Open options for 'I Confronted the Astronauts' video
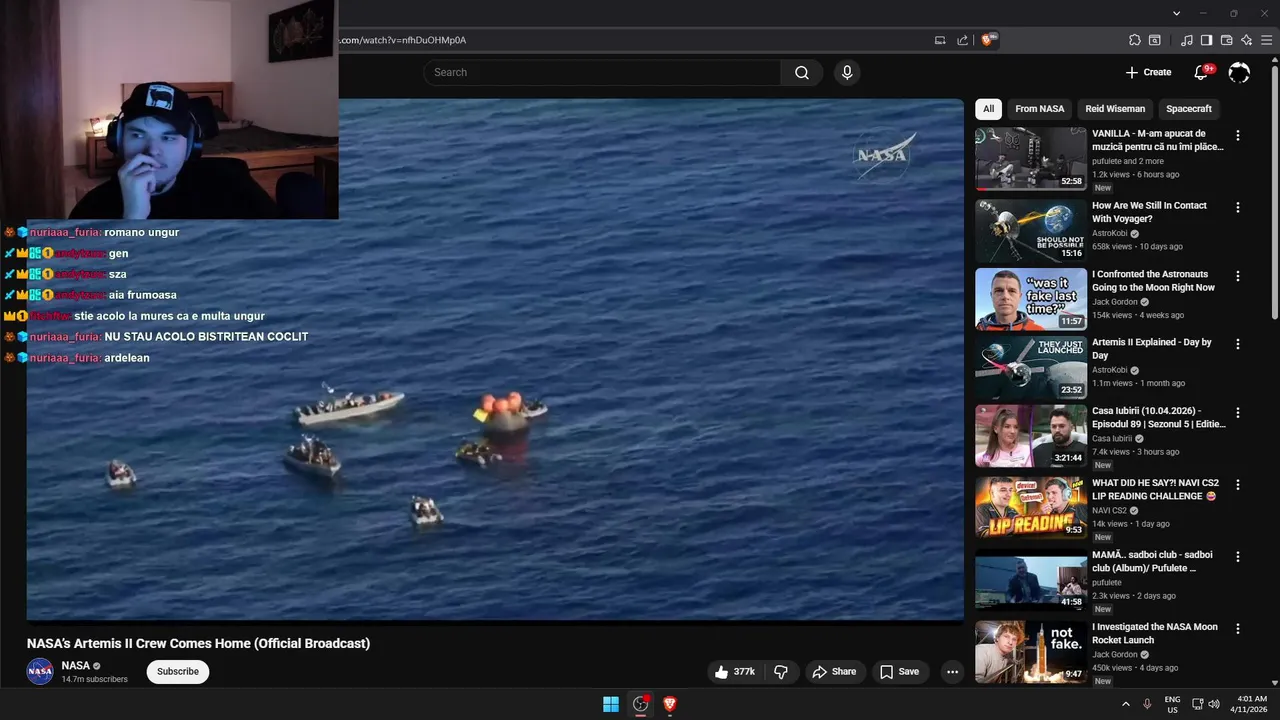This screenshot has width=1280, height=720. pyautogui.click(x=1238, y=276)
